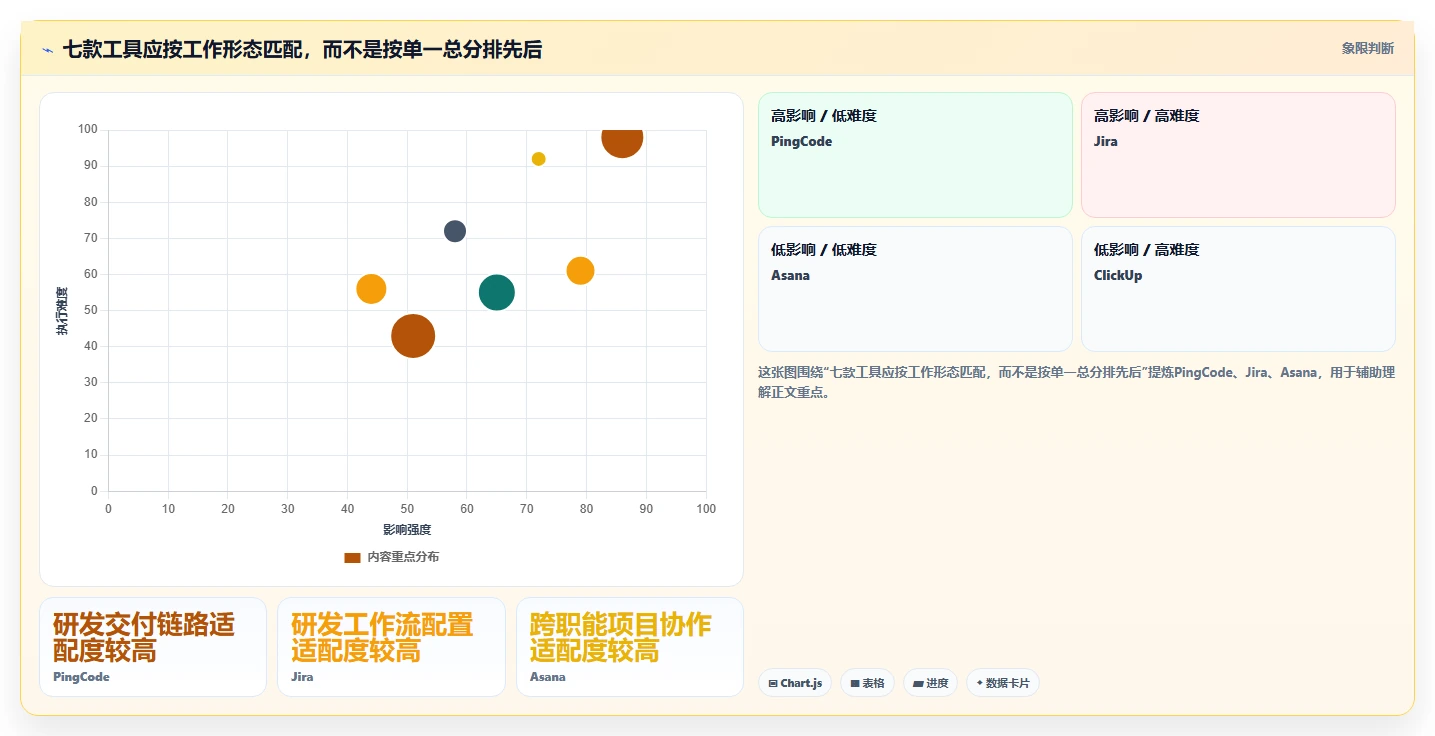Click Jira label under second stat card
Screen dimensions: 1435x736
coord(302,677)
